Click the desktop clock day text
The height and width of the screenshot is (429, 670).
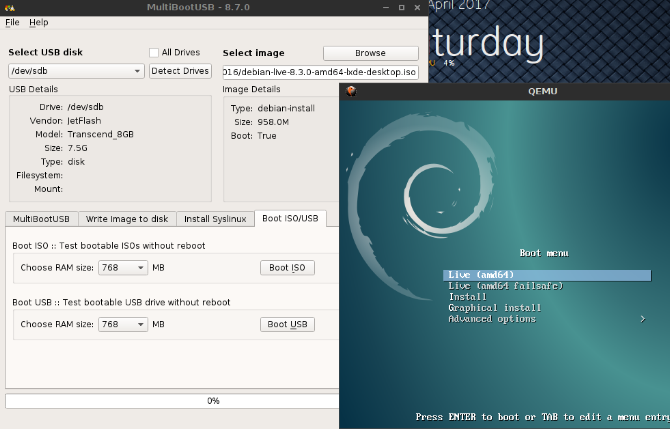[x=488, y=44]
